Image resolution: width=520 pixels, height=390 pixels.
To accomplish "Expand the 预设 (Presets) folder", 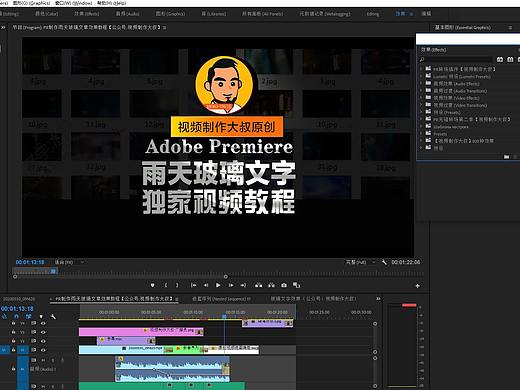I will (421, 112).
